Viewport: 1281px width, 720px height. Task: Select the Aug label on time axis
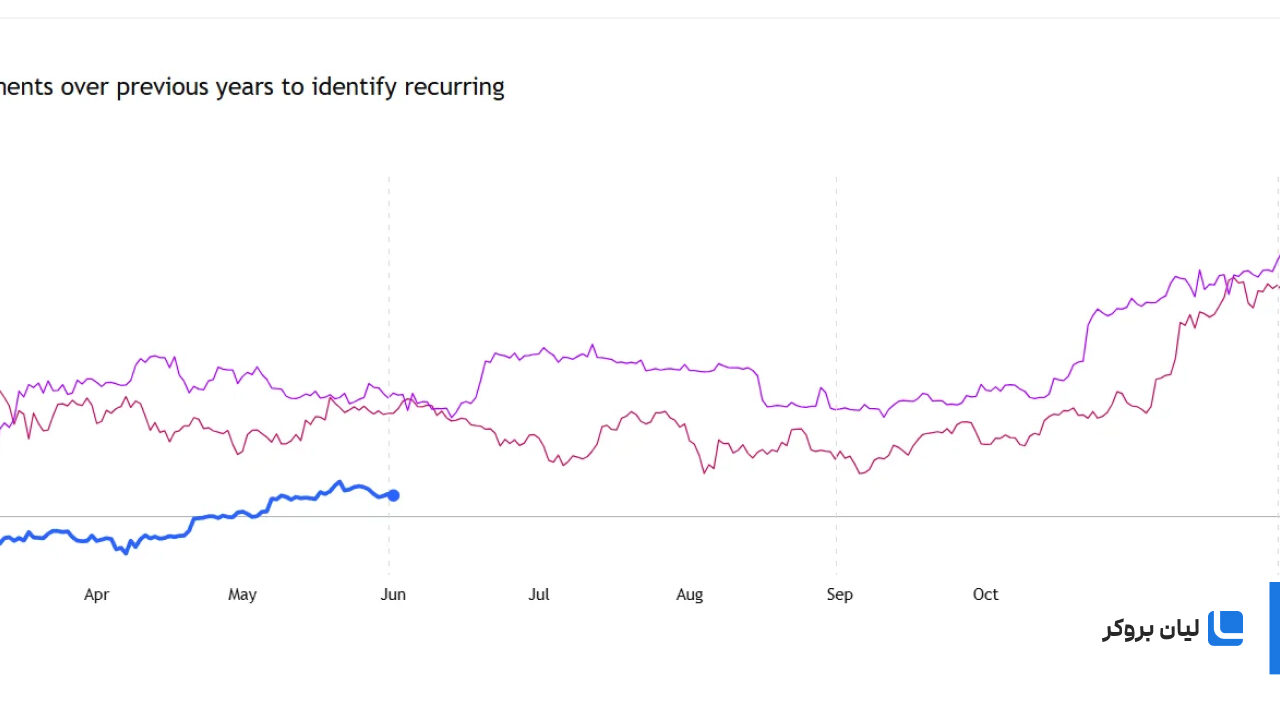tap(689, 595)
